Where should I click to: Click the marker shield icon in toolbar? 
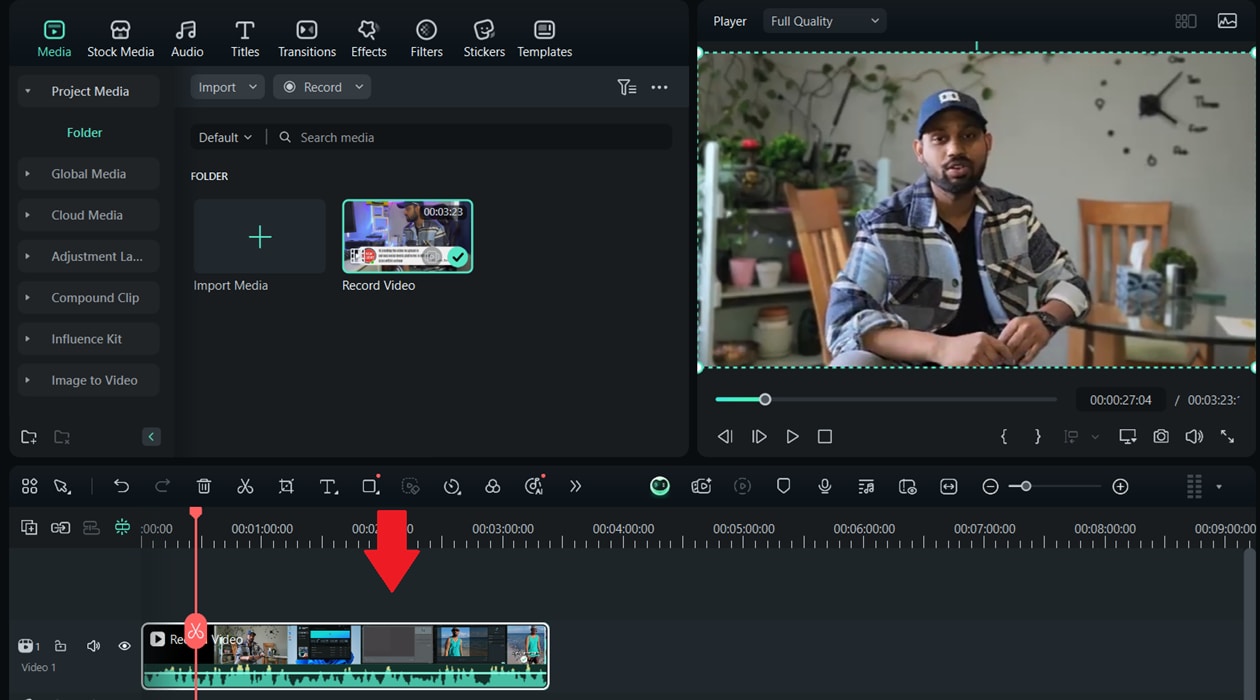(783, 487)
